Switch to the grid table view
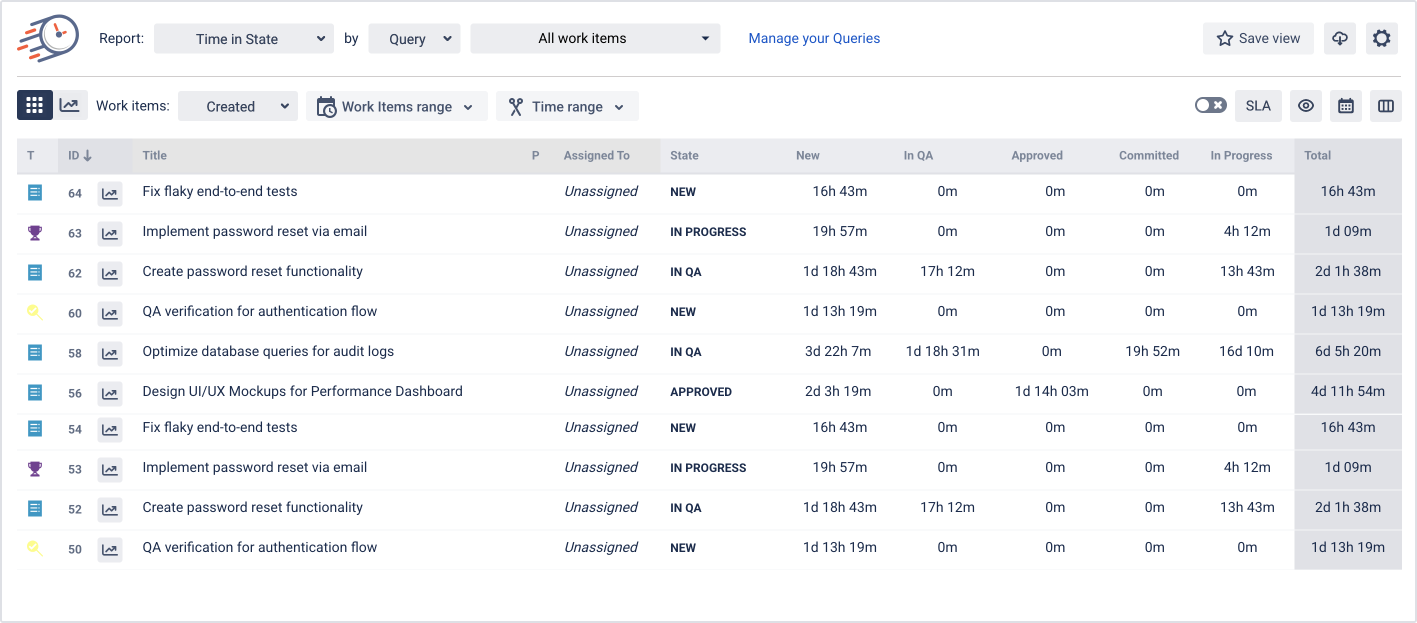 tap(35, 106)
